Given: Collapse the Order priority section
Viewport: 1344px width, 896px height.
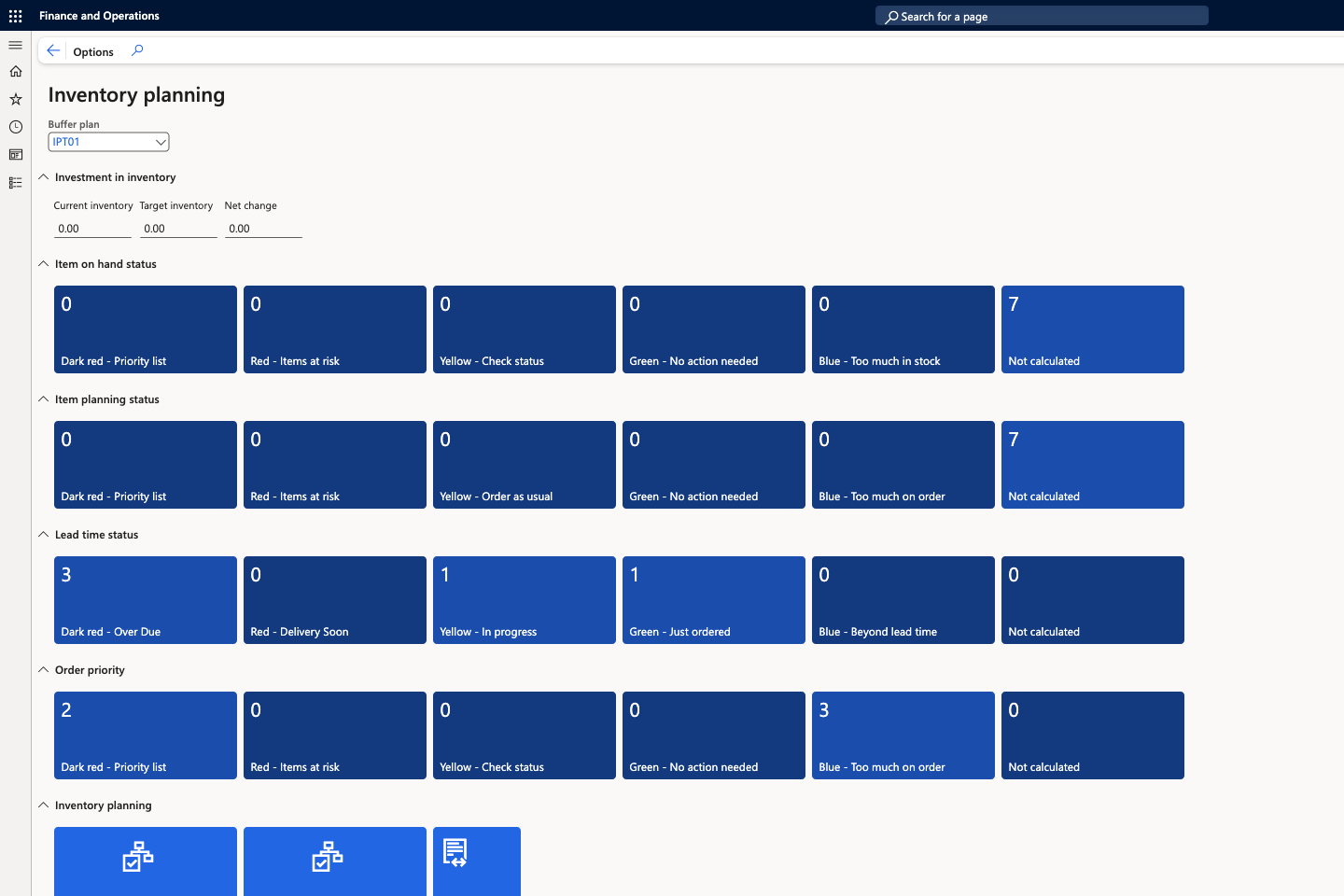Looking at the screenshot, I should [x=44, y=670].
